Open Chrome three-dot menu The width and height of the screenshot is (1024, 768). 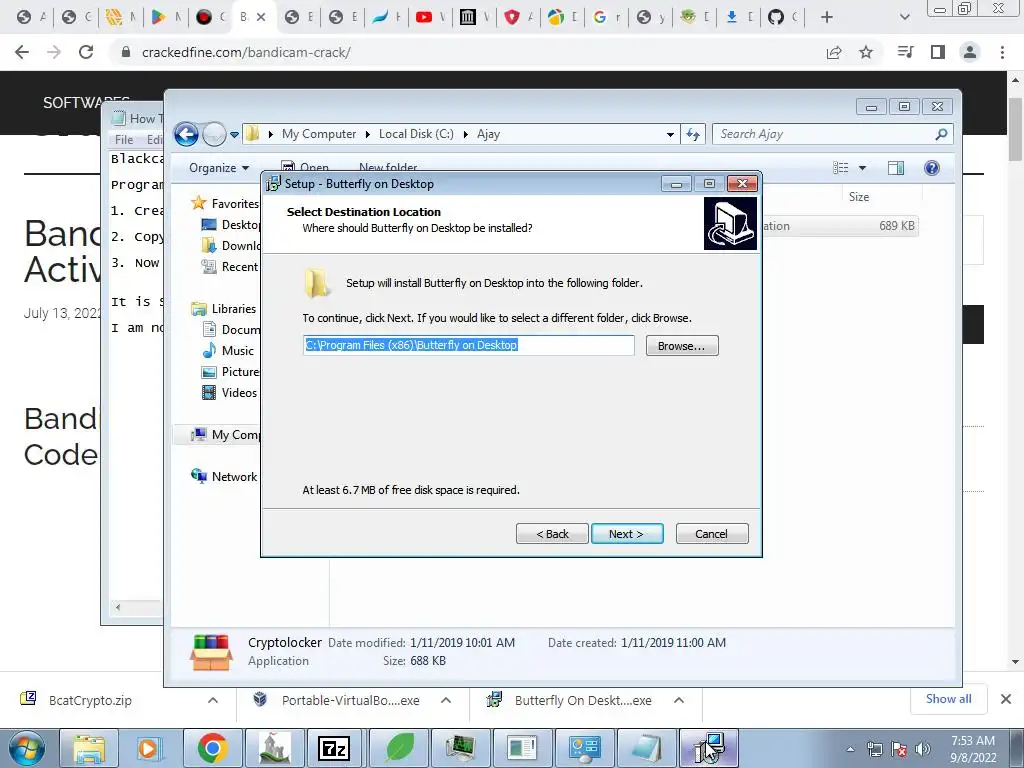(x=1002, y=52)
